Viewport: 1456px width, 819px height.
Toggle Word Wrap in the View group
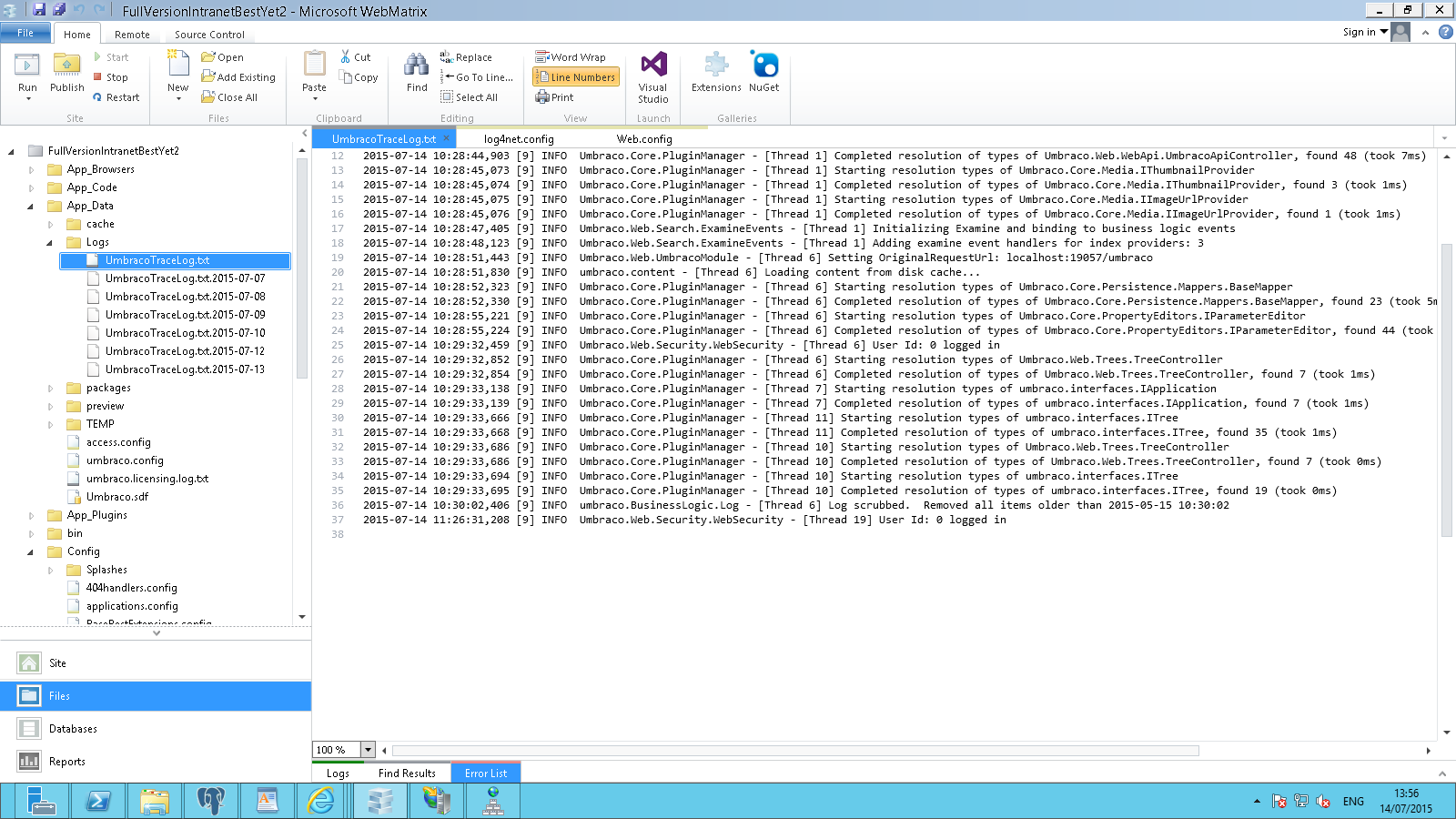[x=571, y=57]
